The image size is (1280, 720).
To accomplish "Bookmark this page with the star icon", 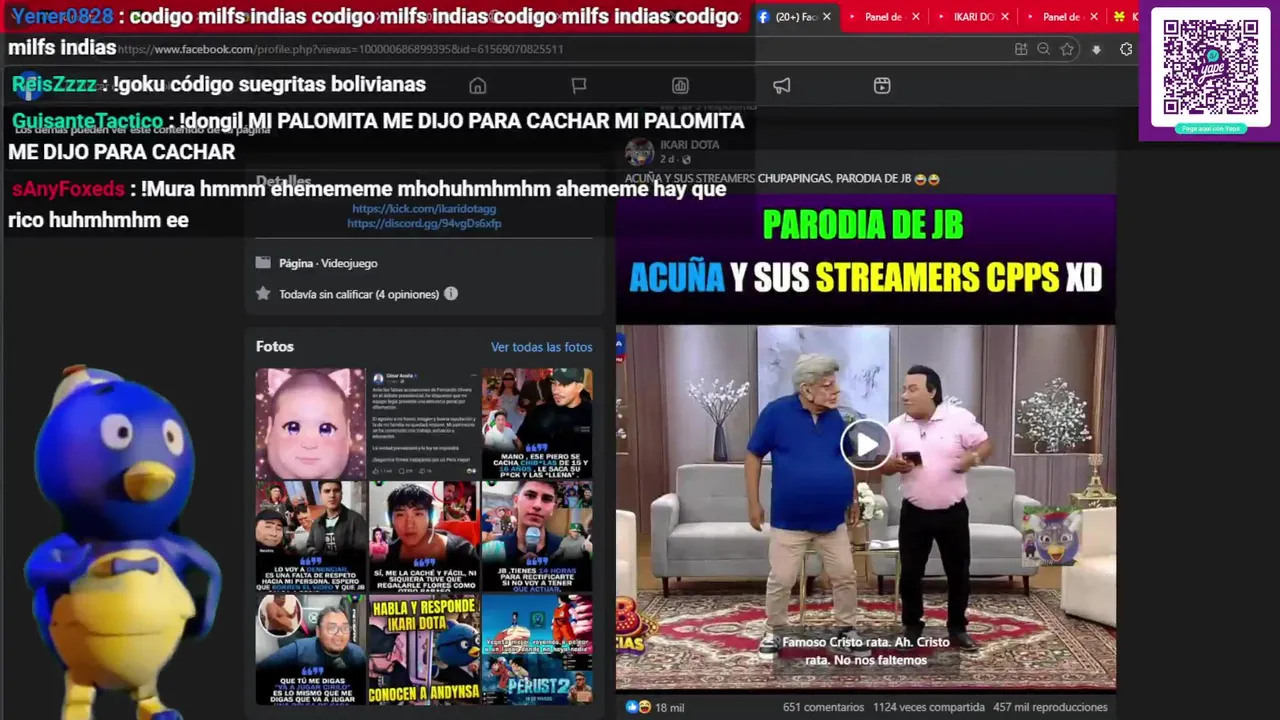I will pyautogui.click(x=1067, y=49).
